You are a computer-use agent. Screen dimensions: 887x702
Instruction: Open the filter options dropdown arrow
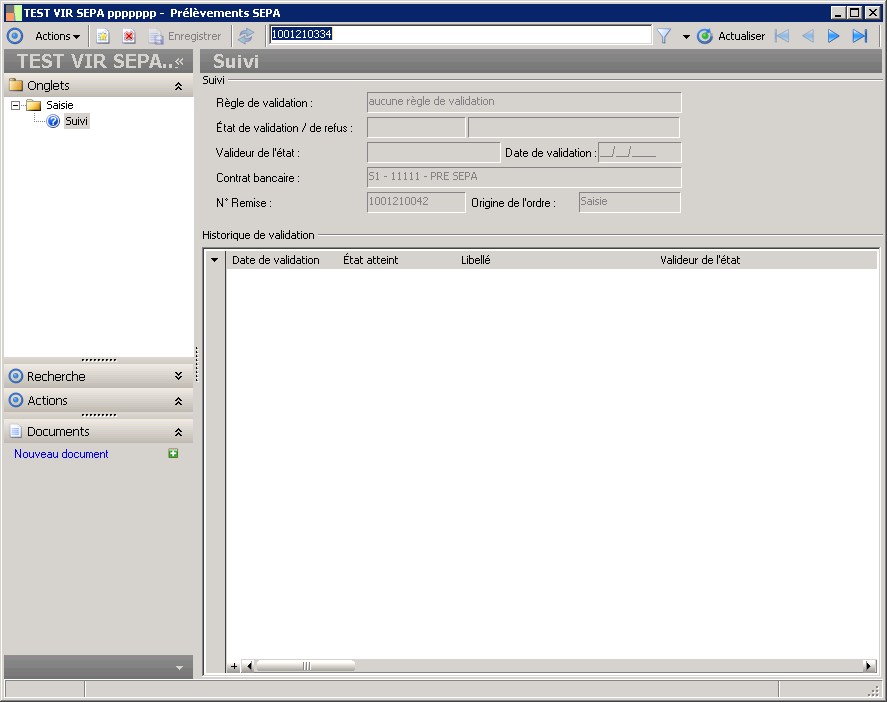click(686, 37)
